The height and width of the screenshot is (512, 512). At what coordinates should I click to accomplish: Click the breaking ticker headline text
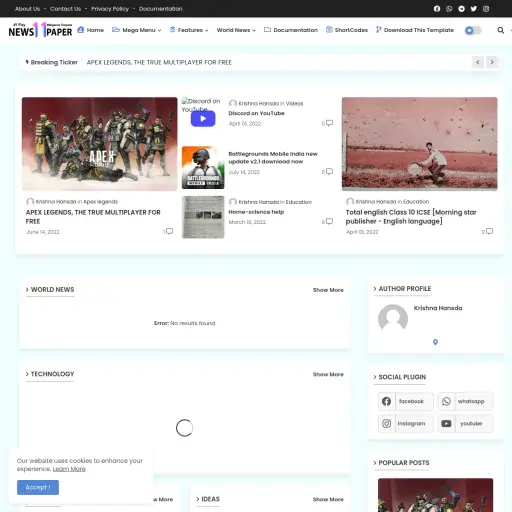159,62
